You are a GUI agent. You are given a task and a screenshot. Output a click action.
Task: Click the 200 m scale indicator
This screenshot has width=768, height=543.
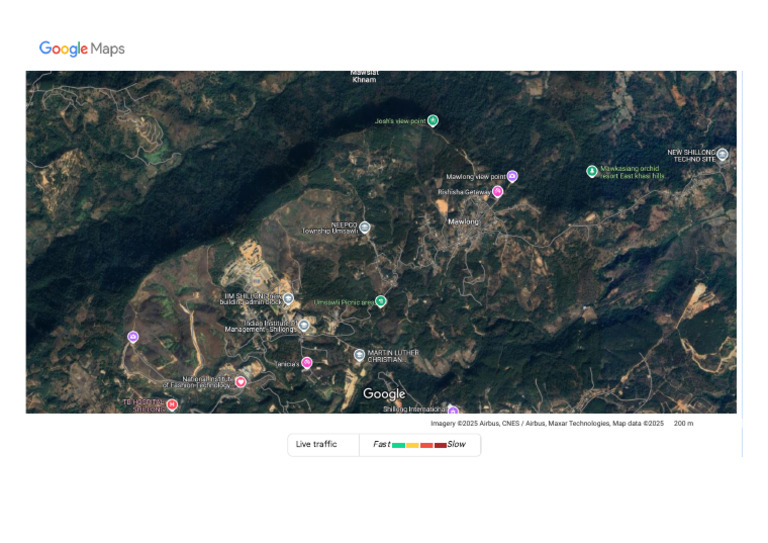tap(683, 424)
